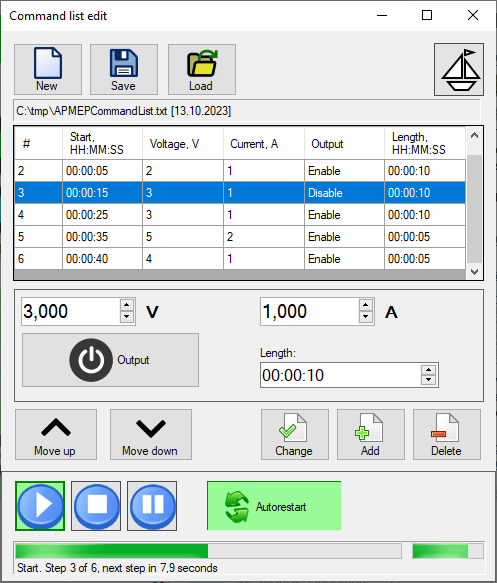
Task: Create a new command list with New
Action: tap(48, 70)
